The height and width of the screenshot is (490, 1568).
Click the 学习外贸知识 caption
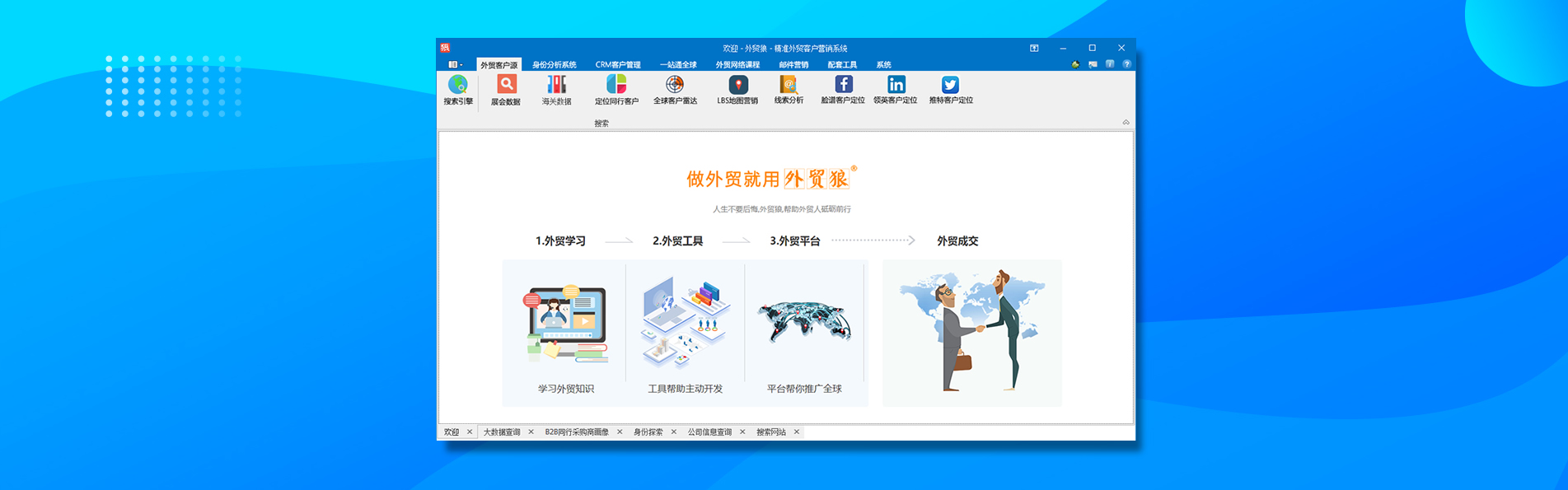point(566,389)
